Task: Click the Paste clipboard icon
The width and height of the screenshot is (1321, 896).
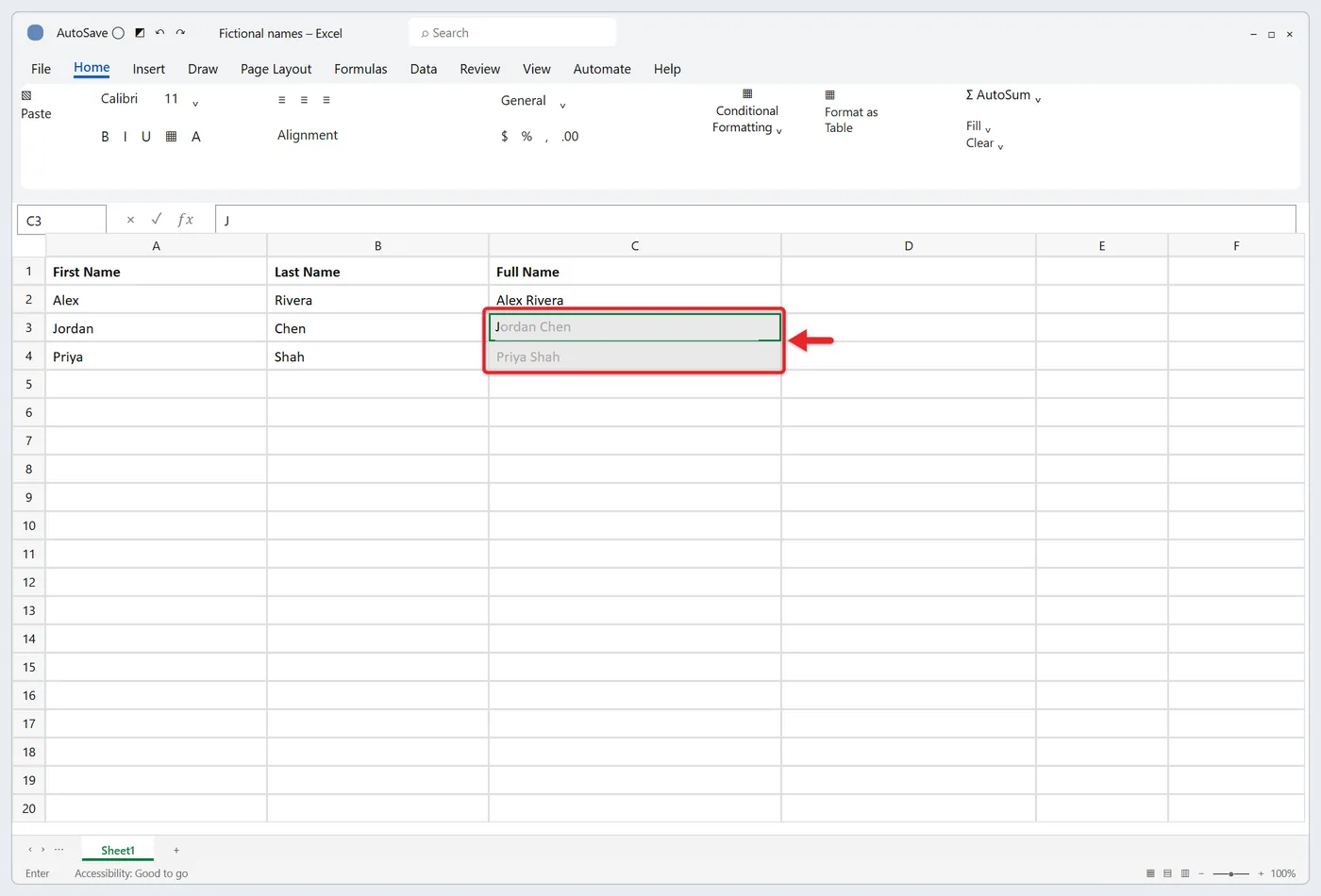Action: [x=26, y=95]
